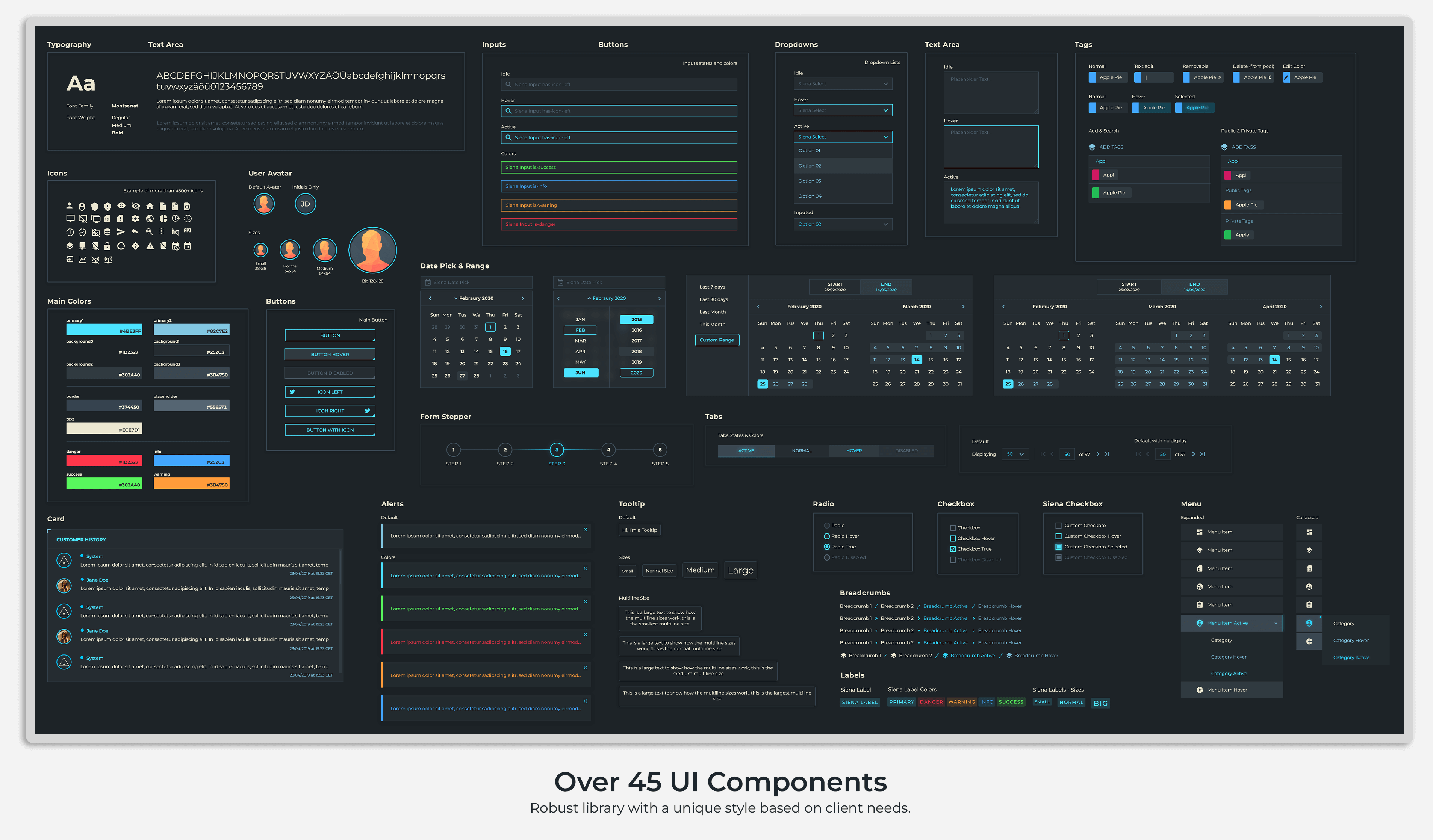
Task: Select the Radio True option
Action: 827,547
